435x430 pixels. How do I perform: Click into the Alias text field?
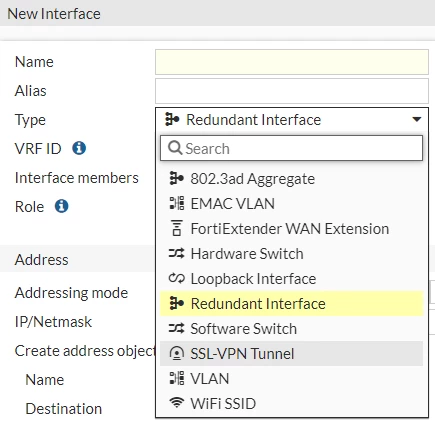(x=292, y=91)
